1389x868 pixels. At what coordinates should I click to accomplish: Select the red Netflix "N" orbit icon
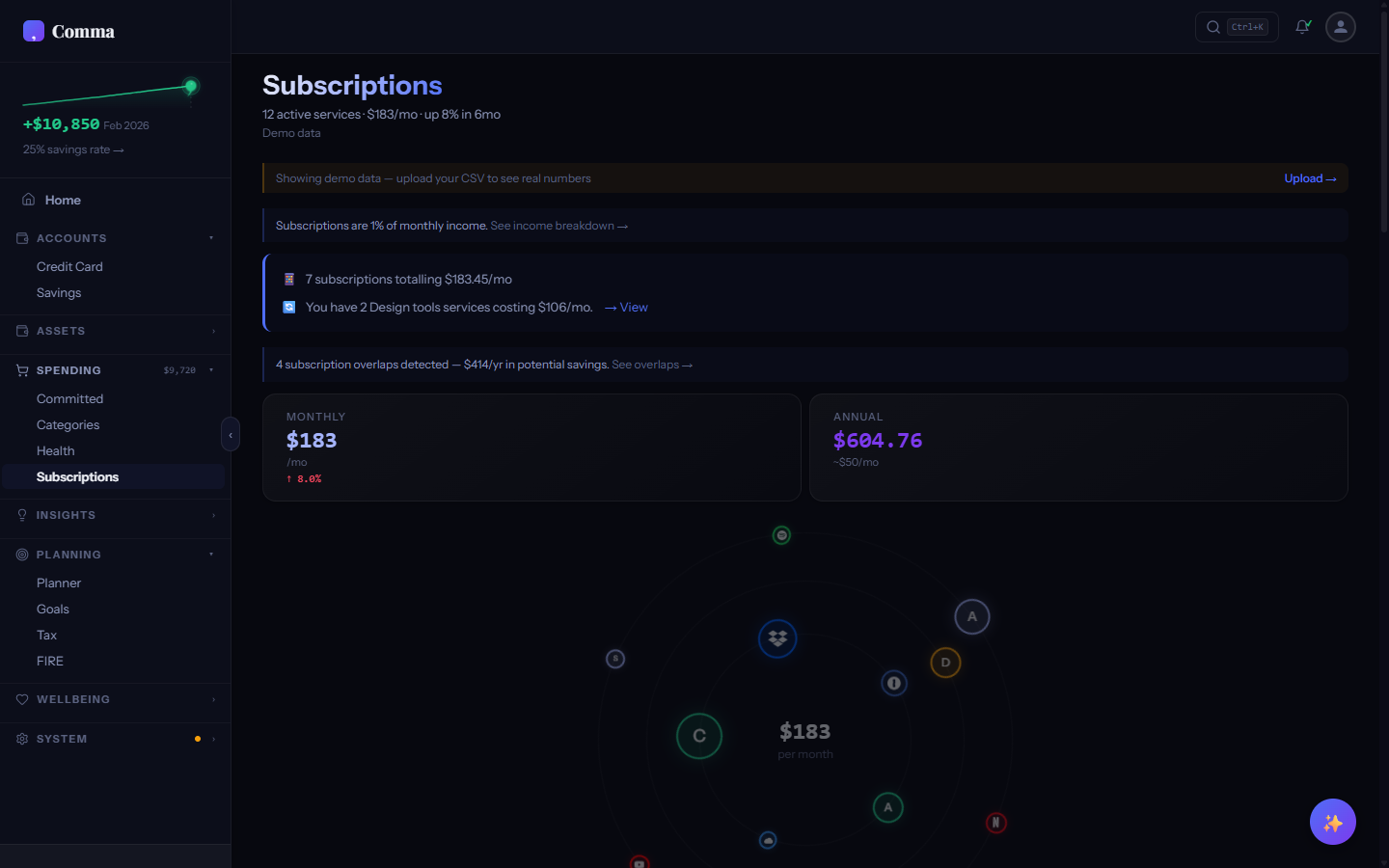pyautogui.click(x=995, y=823)
